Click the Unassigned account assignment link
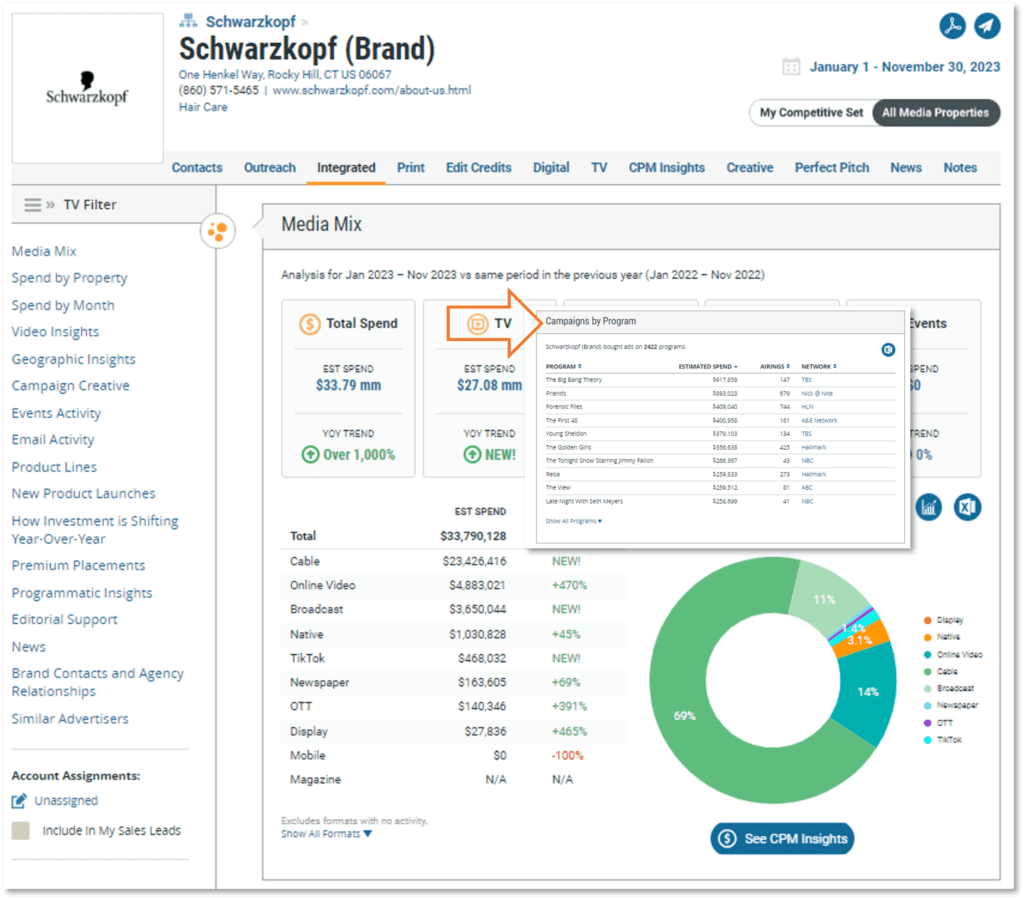Screen dimensions: 1024x899 [66, 801]
